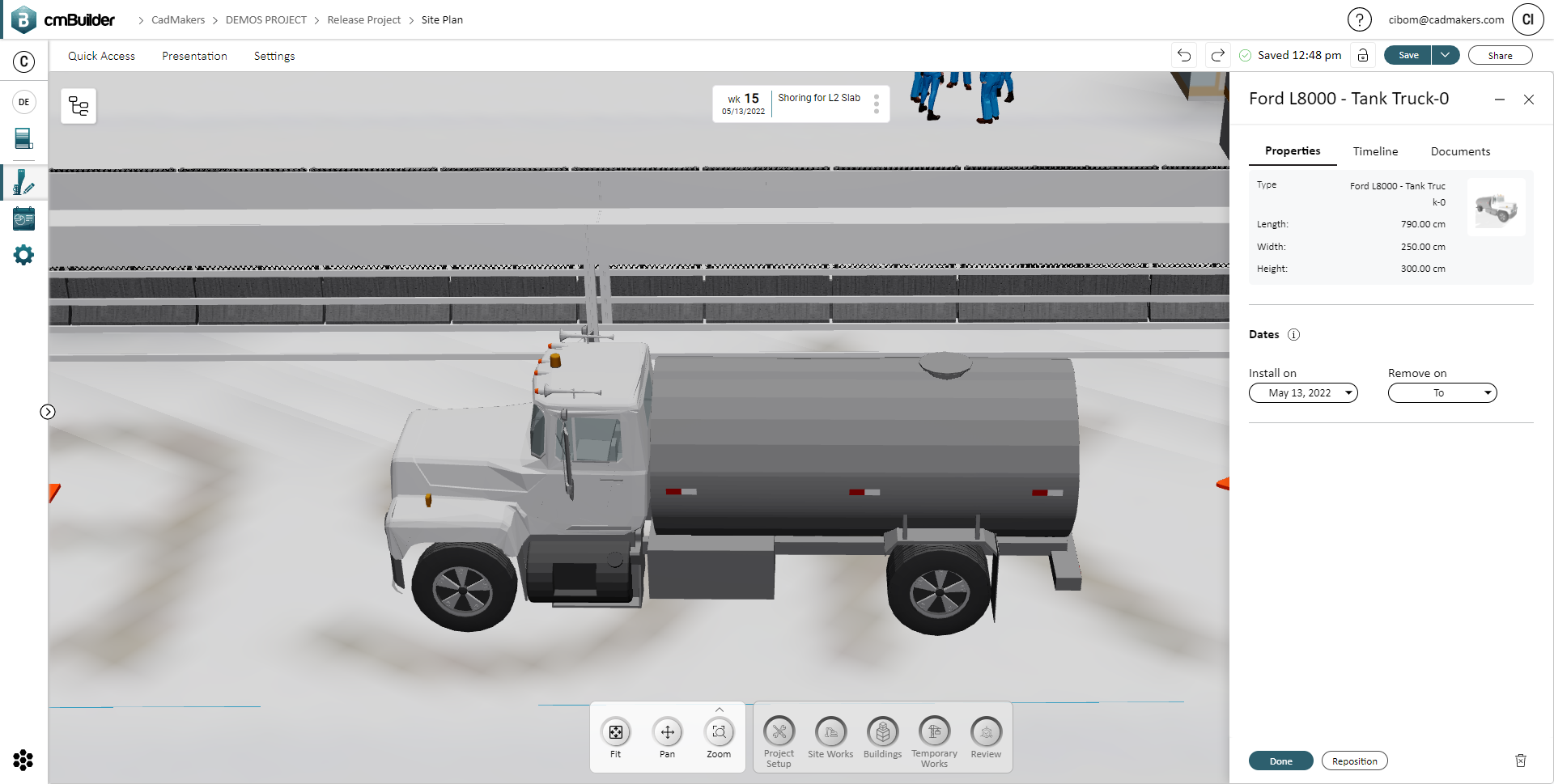This screenshot has height=784, width=1554.
Task: Select the site plan editing tool icon
Action: click(x=24, y=181)
